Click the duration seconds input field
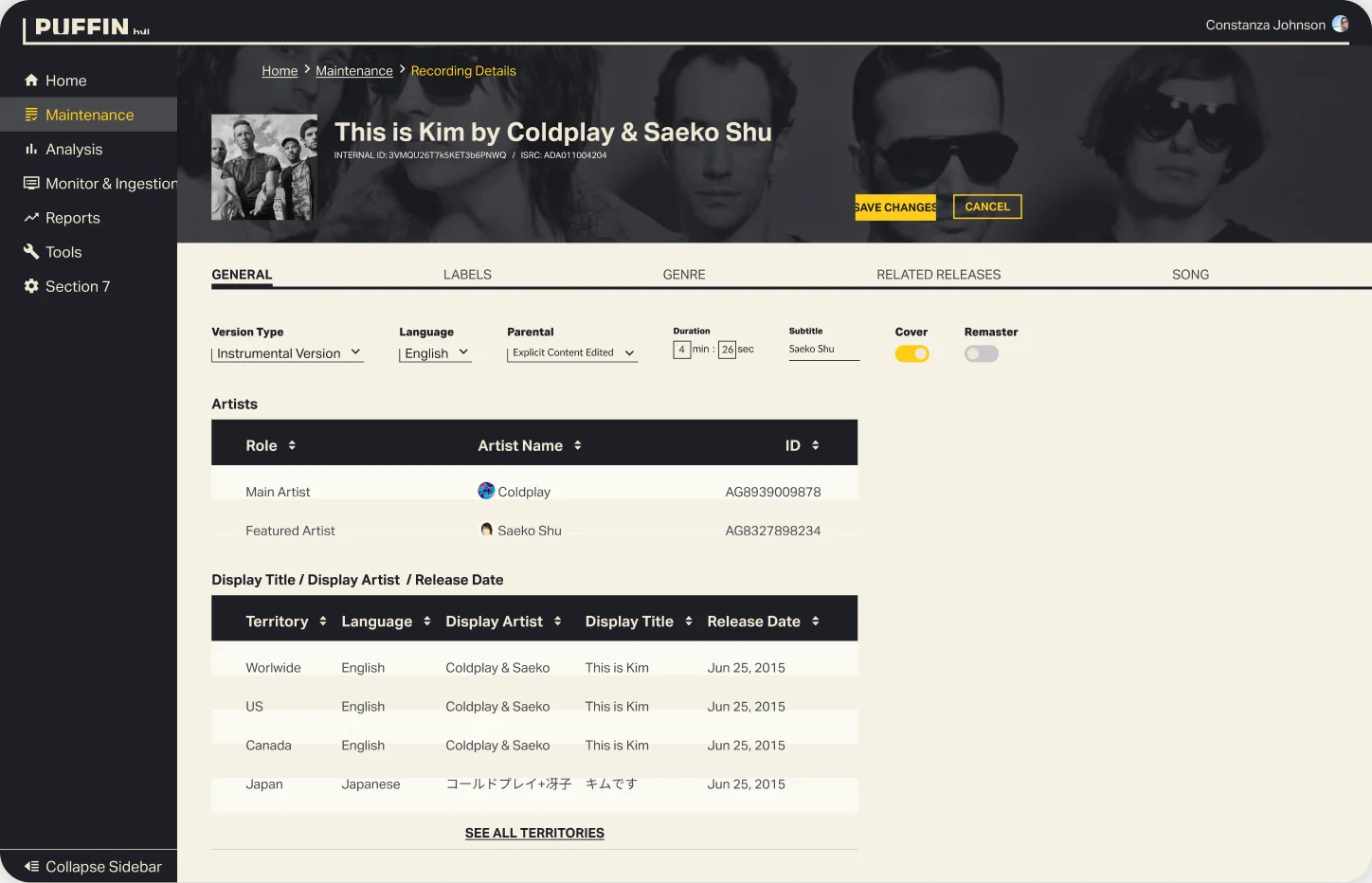Image resolution: width=1372 pixels, height=883 pixels. point(727,350)
